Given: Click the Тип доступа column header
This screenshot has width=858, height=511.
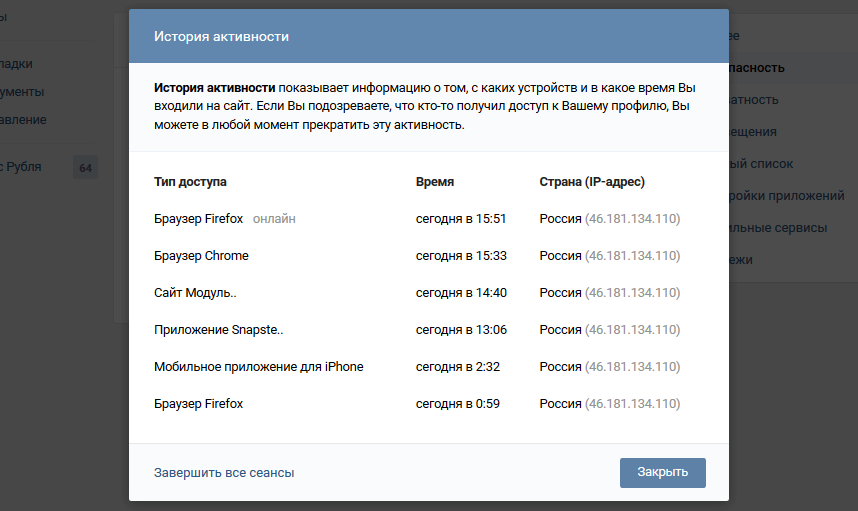Looking at the screenshot, I should pos(190,182).
